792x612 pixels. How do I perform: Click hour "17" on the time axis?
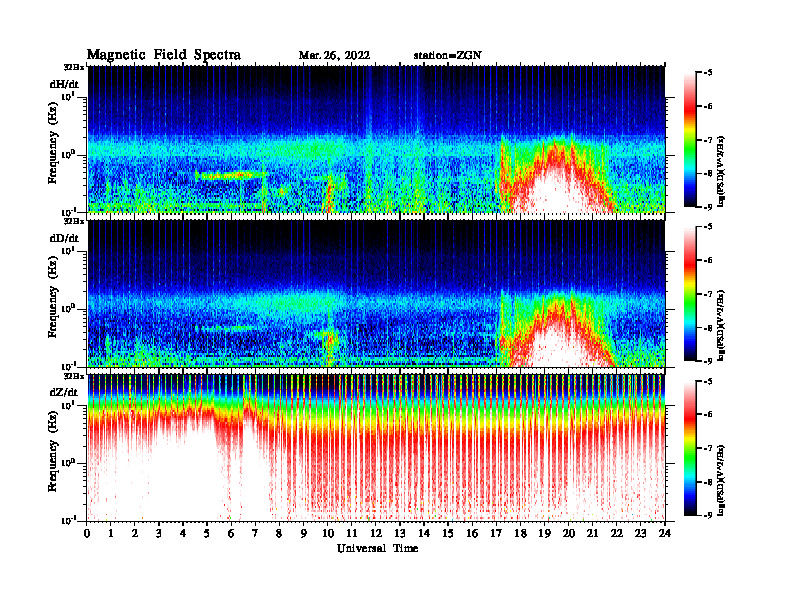coord(496,533)
